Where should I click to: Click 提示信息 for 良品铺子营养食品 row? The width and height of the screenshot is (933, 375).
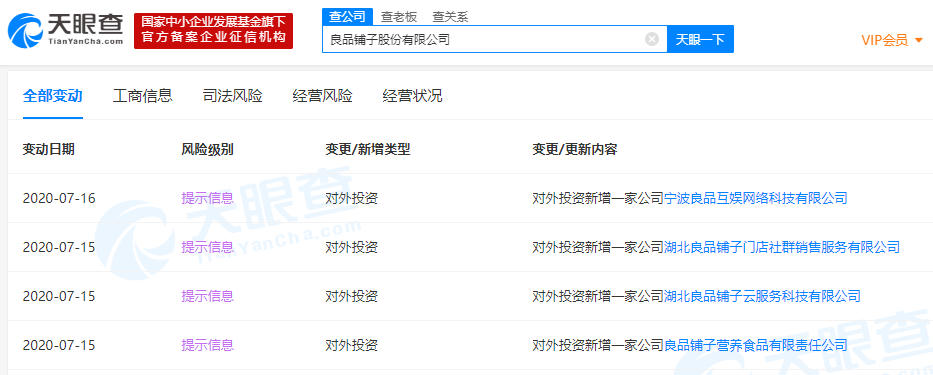208,345
